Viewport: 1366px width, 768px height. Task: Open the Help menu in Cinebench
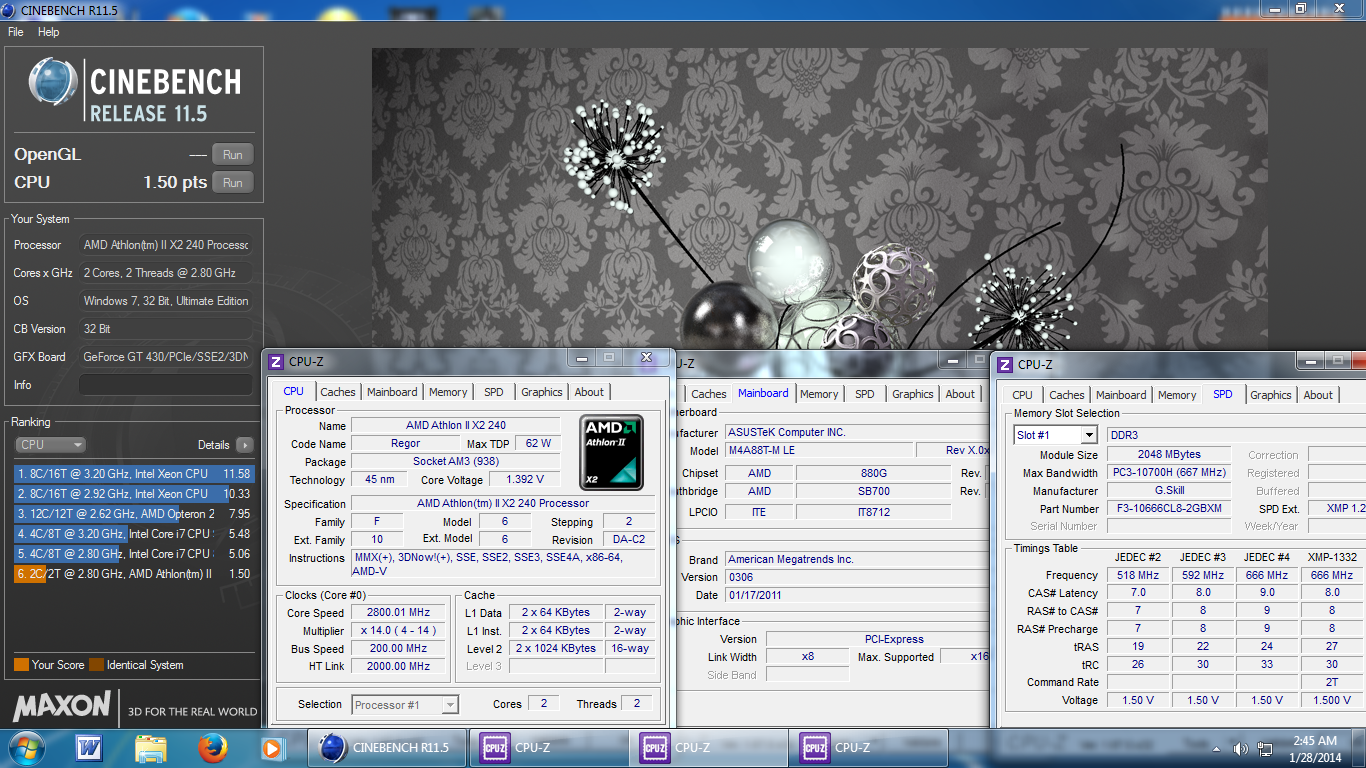click(49, 32)
